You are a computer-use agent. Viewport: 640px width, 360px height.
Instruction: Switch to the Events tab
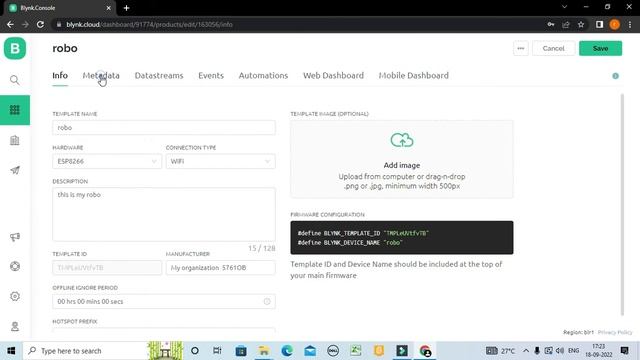211,76
